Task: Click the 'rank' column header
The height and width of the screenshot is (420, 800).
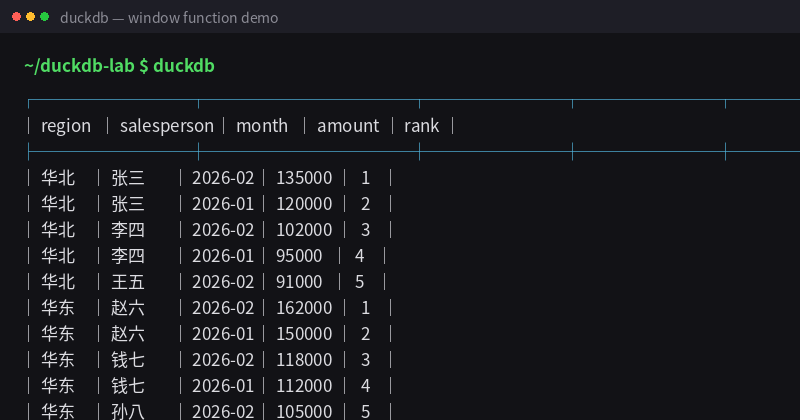Action: [421, 126]
